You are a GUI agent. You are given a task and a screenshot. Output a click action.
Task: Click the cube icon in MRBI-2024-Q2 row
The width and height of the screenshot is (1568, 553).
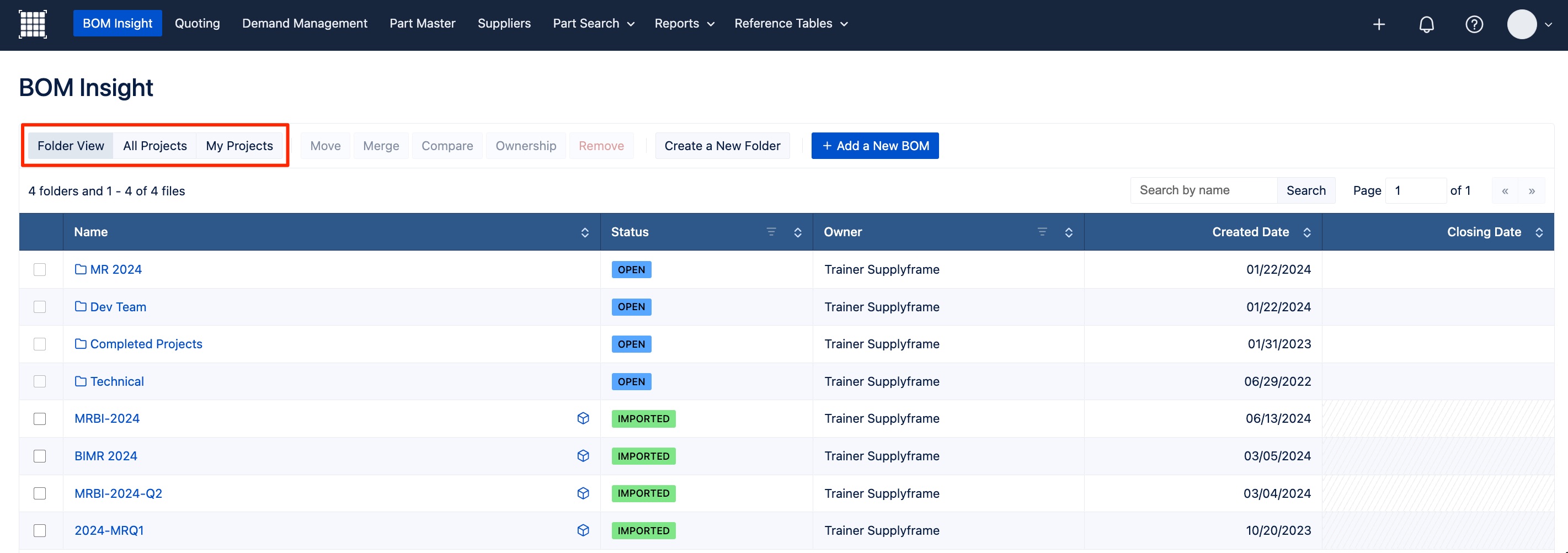pos(583,493)
